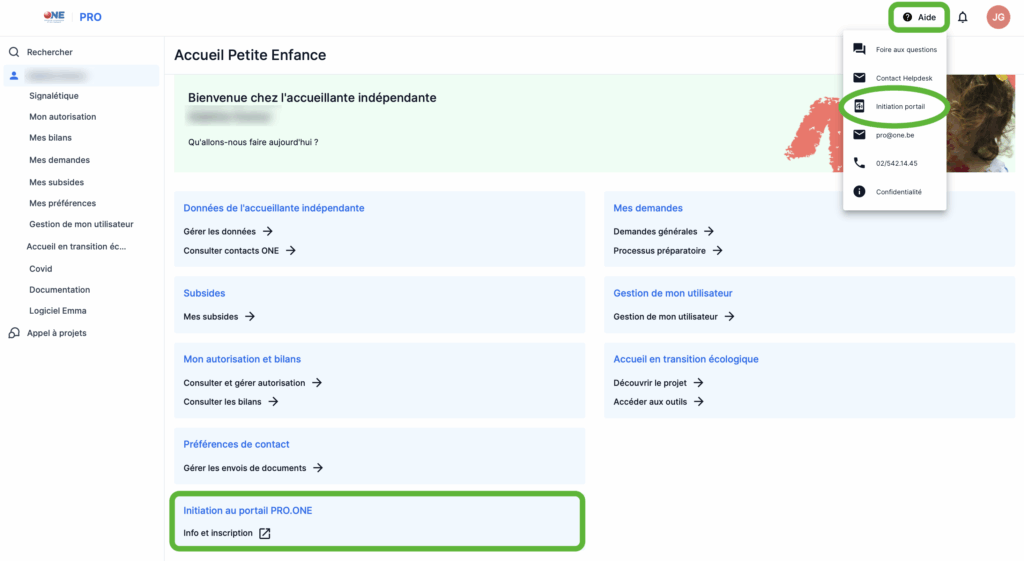Screen dimensions: 1024x561
Task: Click the Appel à projets megaphone icon
Action: (14, 333)
